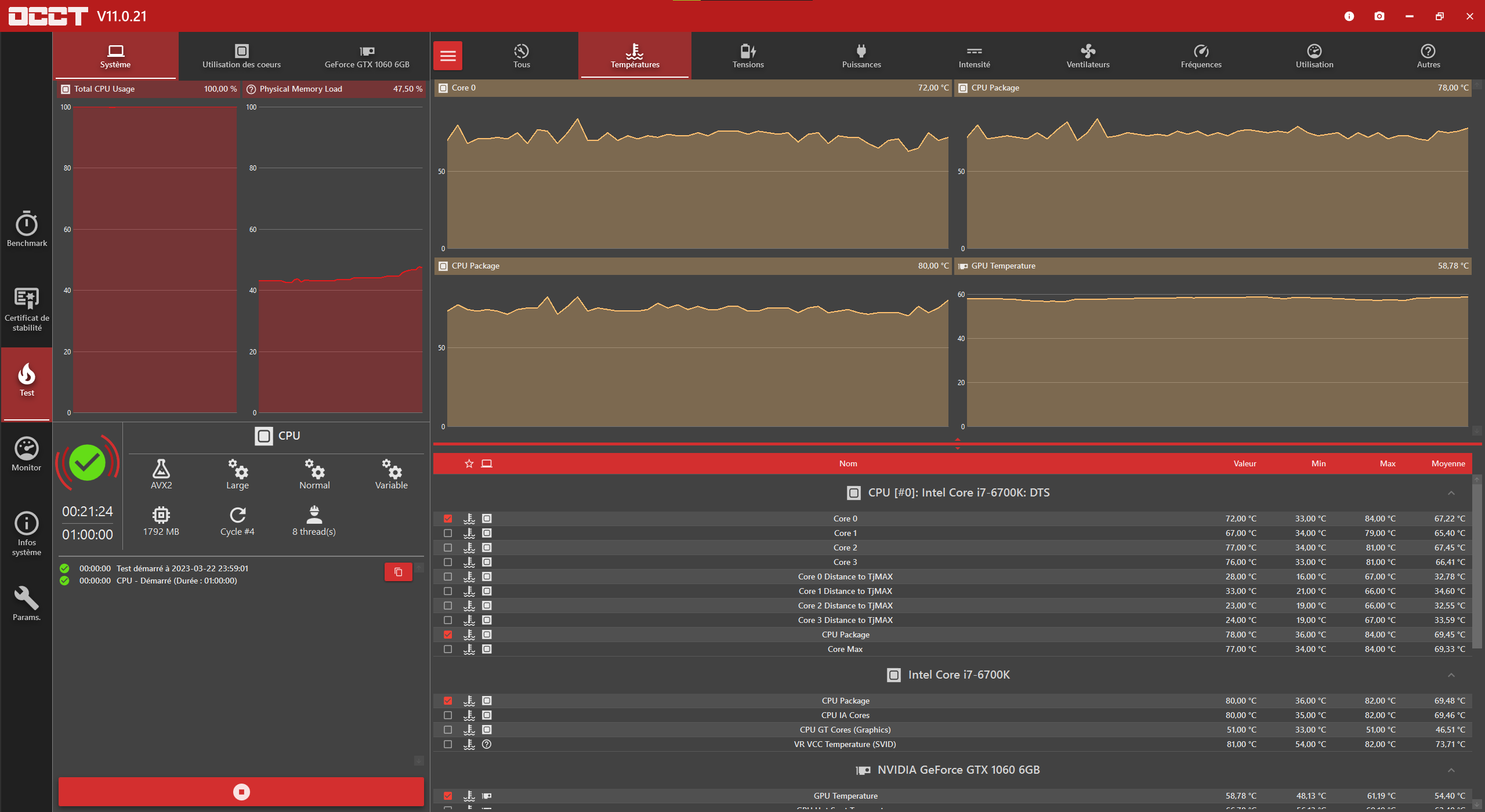Sort the table by Moyenne column
The height and width of the screenshot is (812, 1485).
click(1448, 463)
